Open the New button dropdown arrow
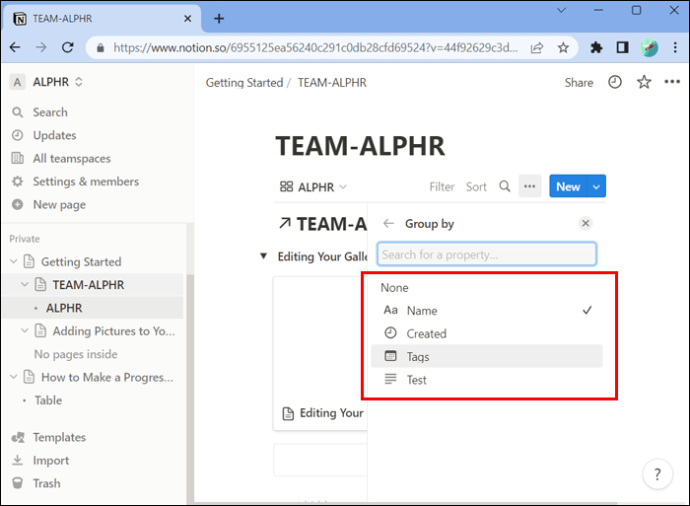Viewport: 690px width, 506px height. tap(596, 187)
